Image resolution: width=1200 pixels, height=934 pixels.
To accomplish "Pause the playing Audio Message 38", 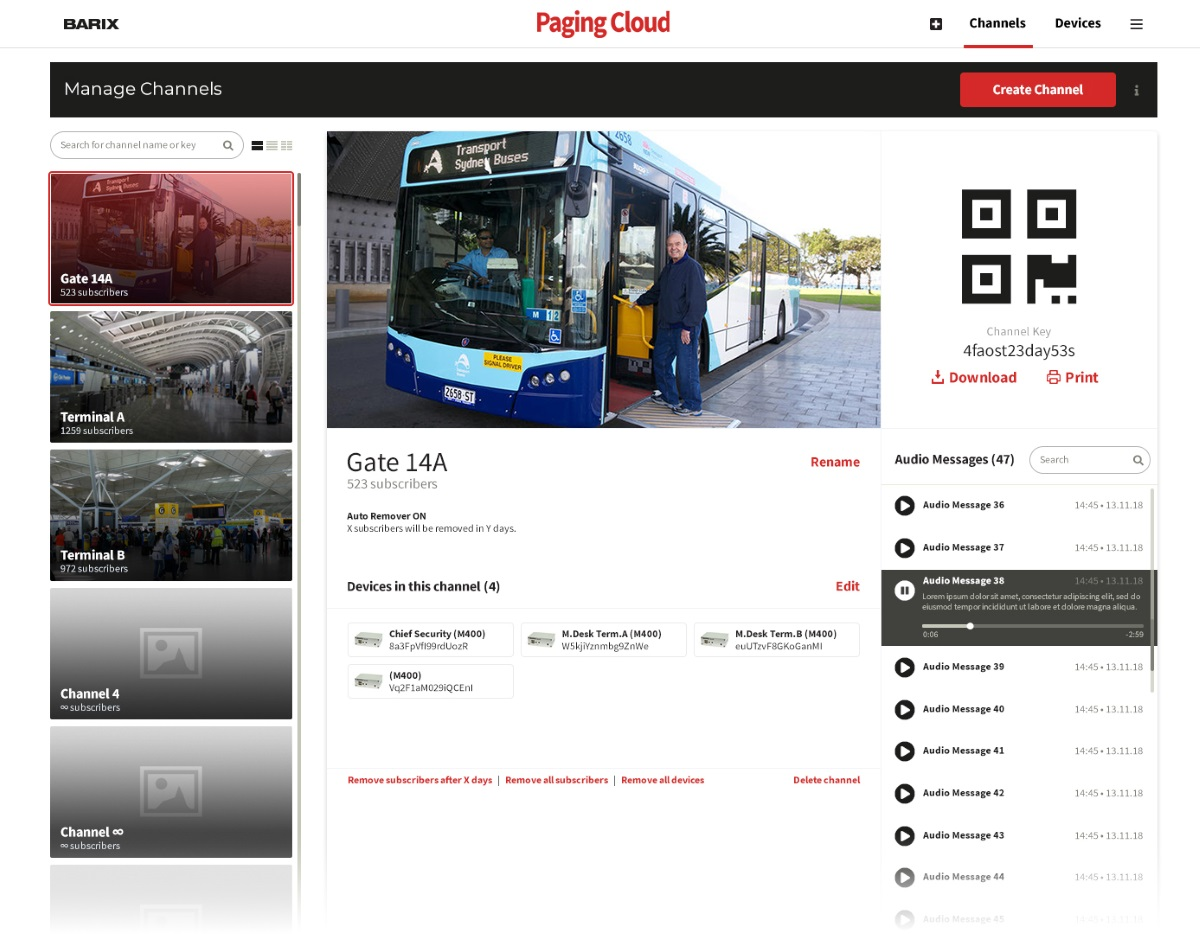I will point(904,590).
